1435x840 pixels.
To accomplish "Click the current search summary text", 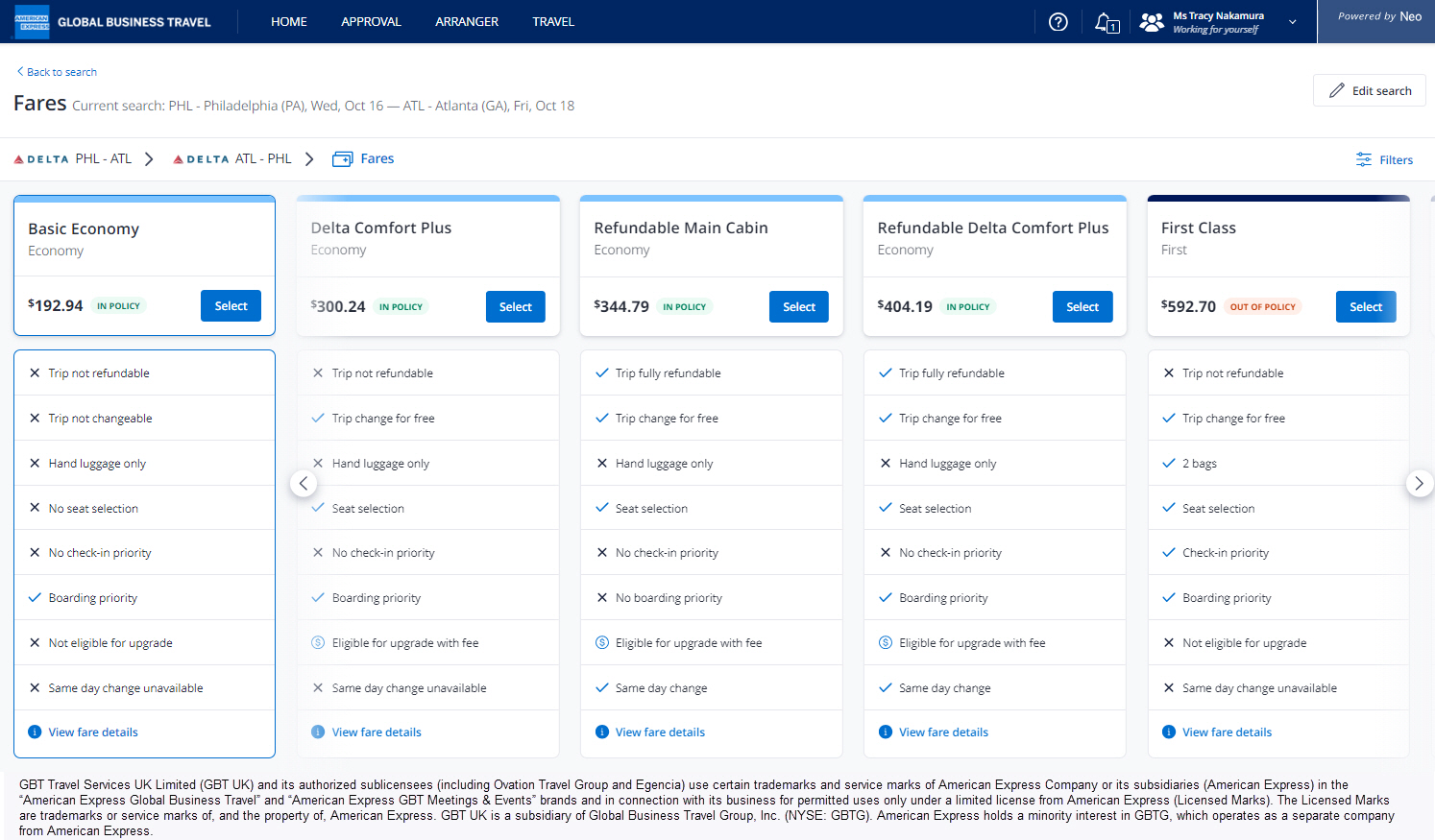I will [x=323, y=106].
